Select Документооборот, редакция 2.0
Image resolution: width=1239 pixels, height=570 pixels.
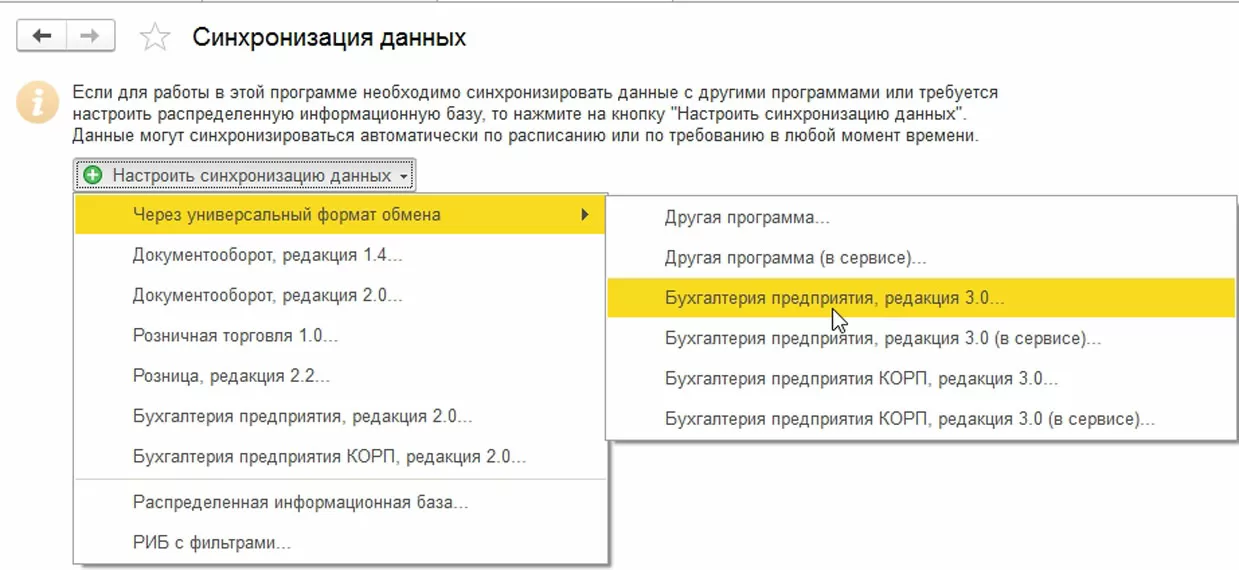(x=340, y=296)
